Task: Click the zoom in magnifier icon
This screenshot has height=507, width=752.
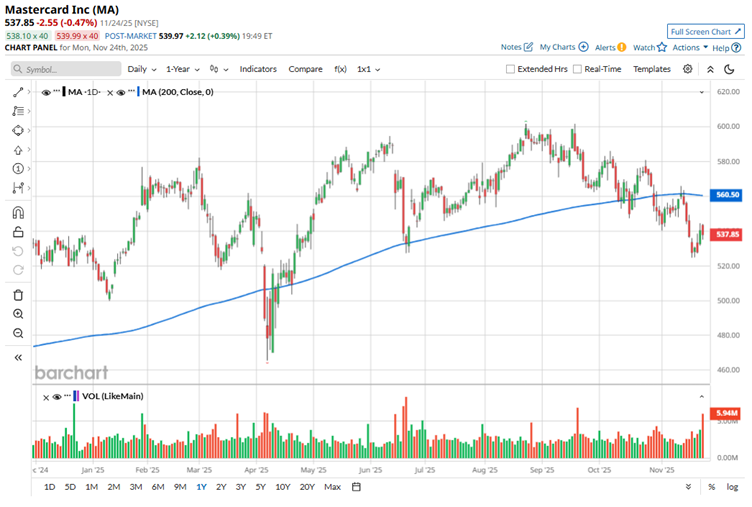Action: (x=18, y=314)
